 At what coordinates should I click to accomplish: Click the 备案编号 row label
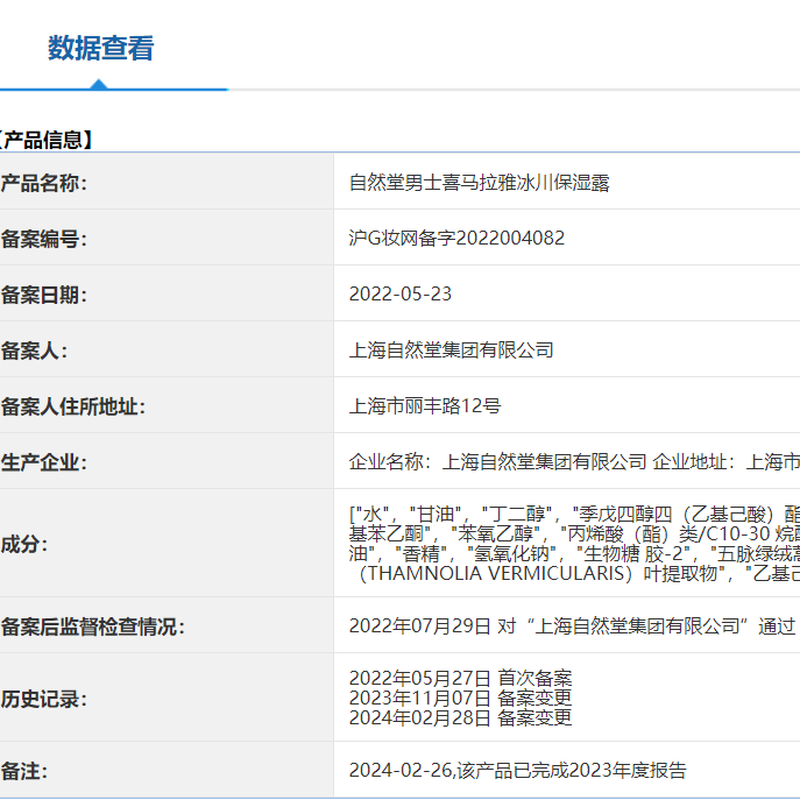(x=45, y=239)
